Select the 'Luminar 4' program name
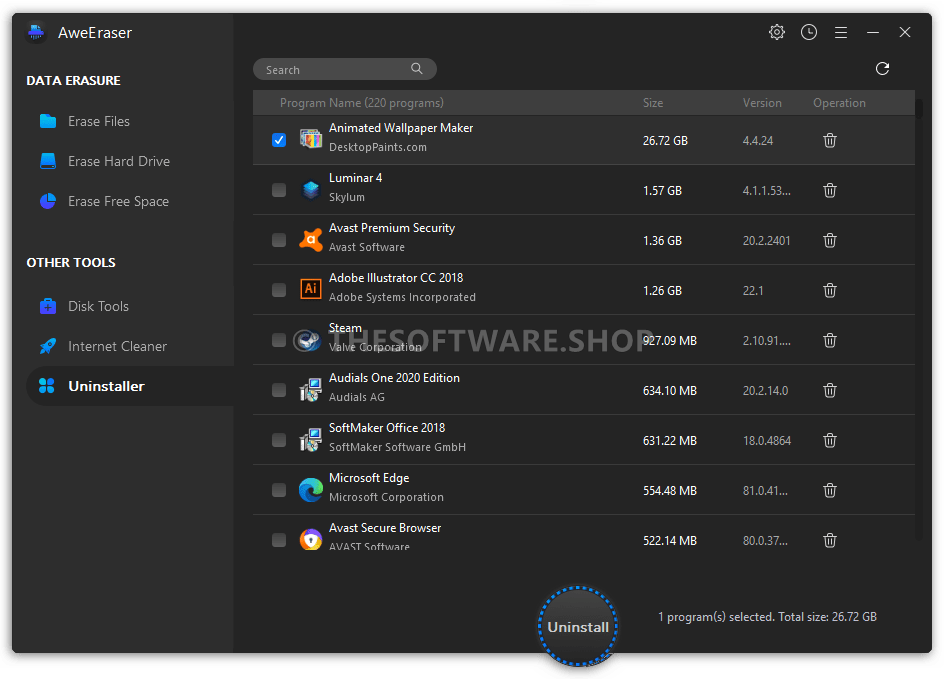 (355, 178)
